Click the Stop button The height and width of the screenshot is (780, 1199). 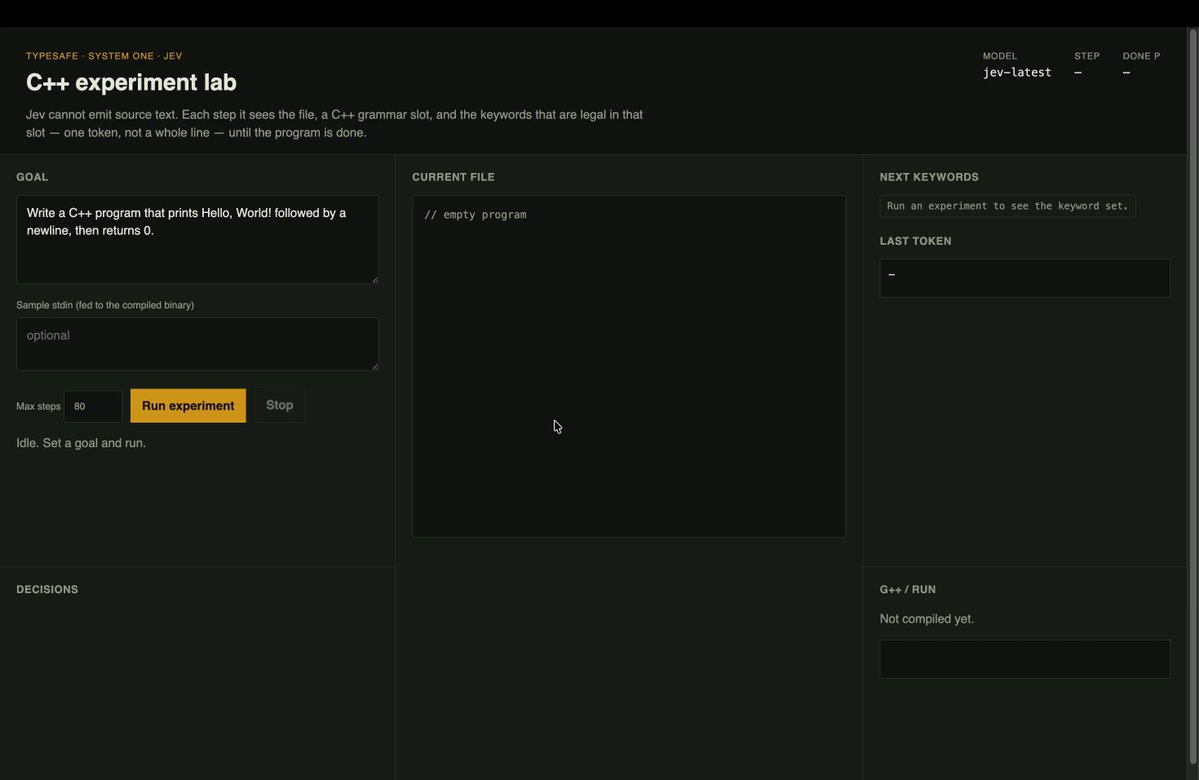click(x=279, y=405)
